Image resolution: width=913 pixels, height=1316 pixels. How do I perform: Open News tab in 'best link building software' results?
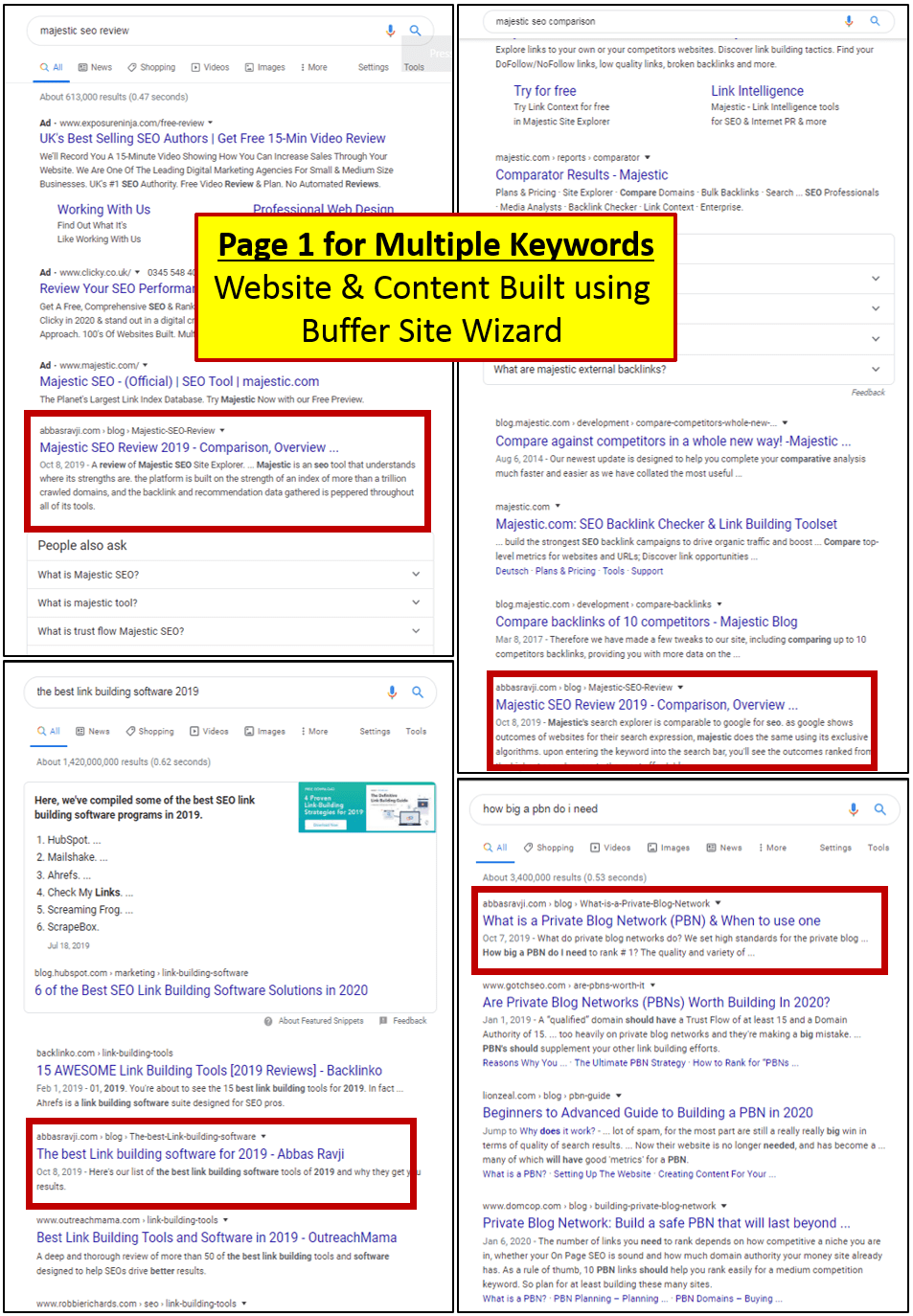(93, 731)
